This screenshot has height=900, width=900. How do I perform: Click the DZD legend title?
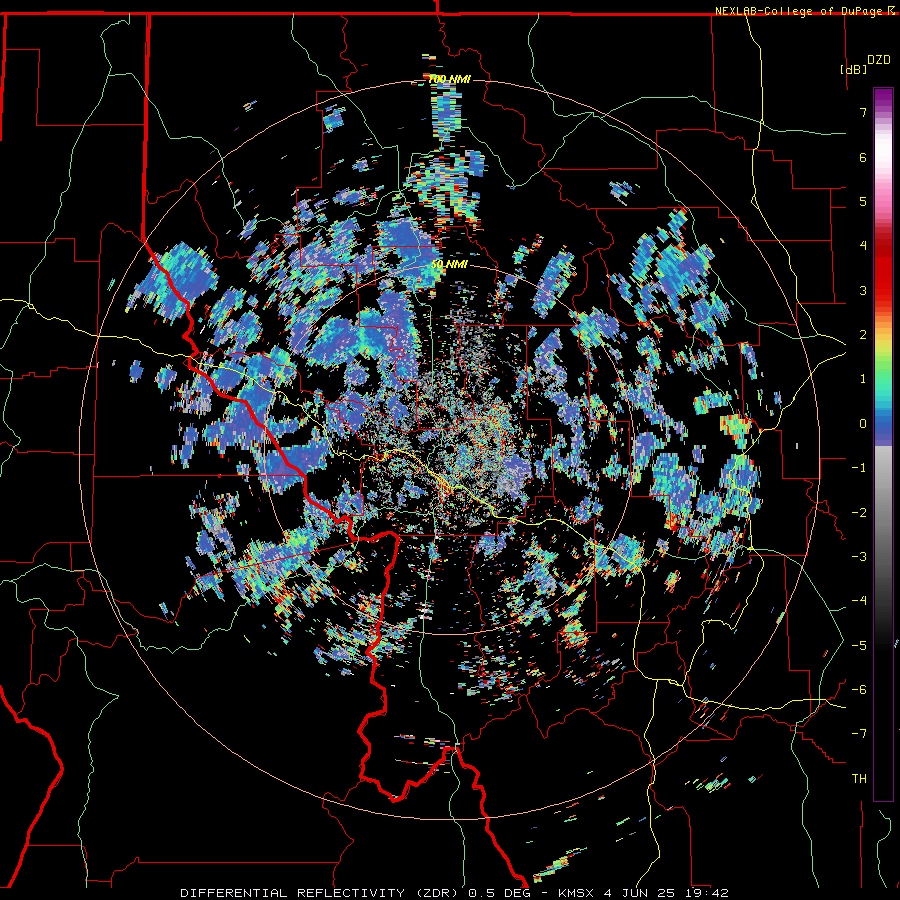[879, 60]
